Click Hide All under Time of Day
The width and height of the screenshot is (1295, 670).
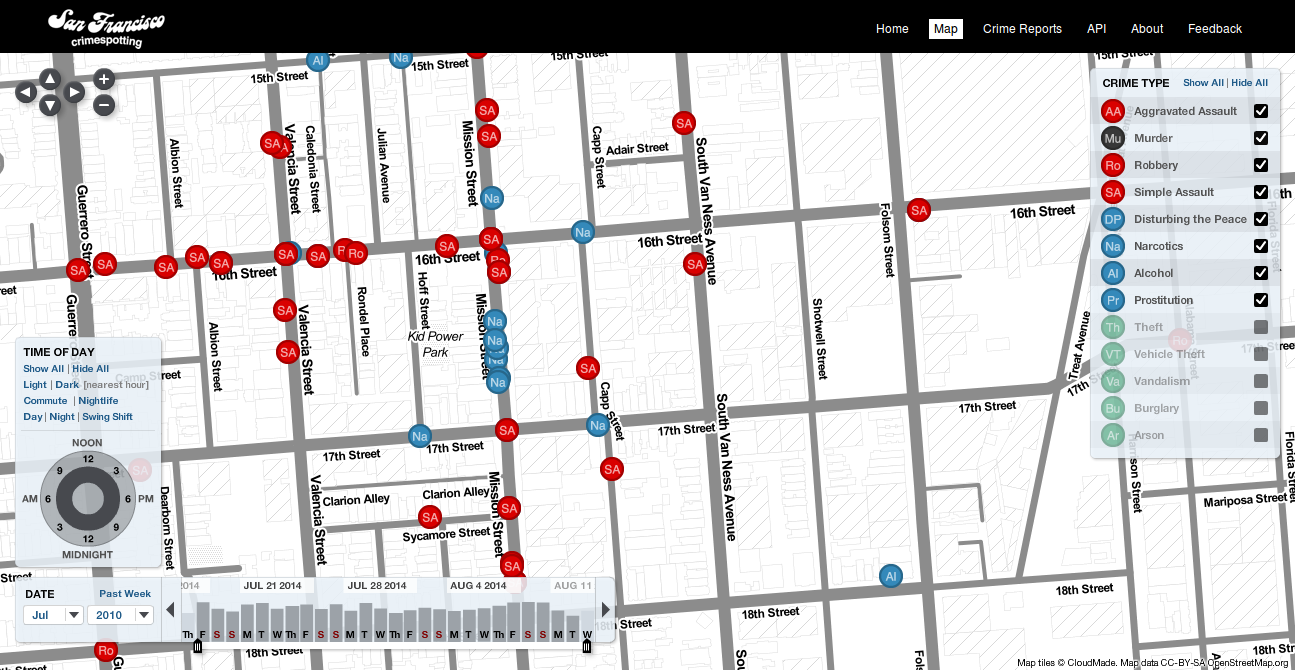tap(91, 369)
